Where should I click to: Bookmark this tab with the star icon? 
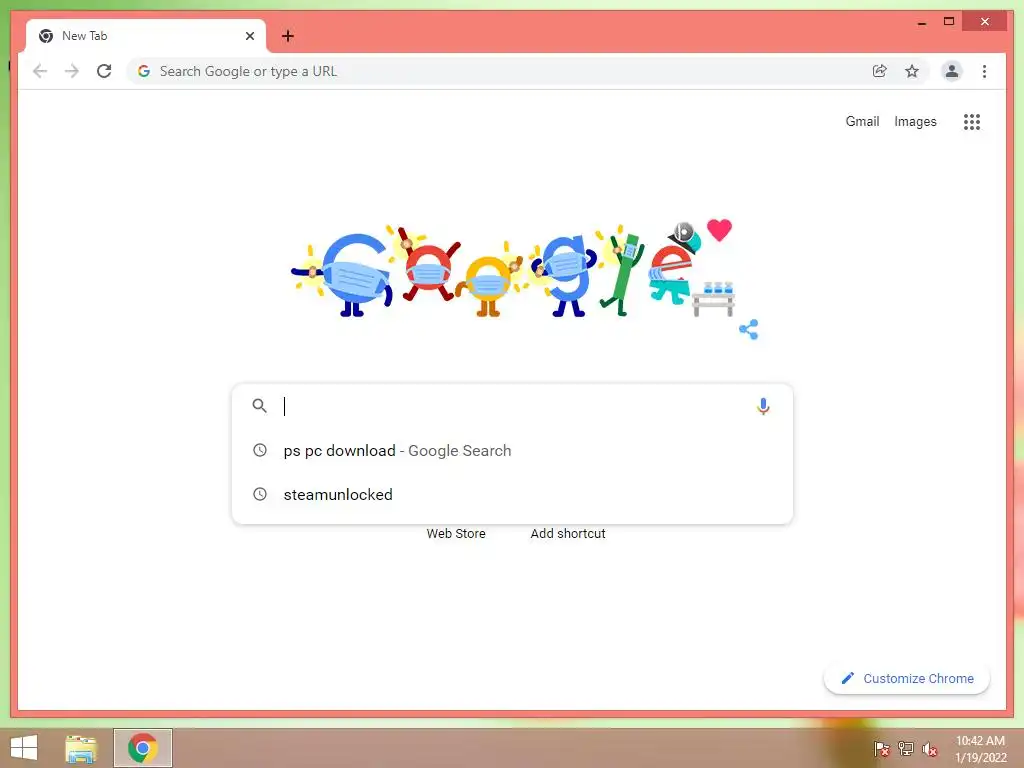pyautogui.click(x=912, y=71)
